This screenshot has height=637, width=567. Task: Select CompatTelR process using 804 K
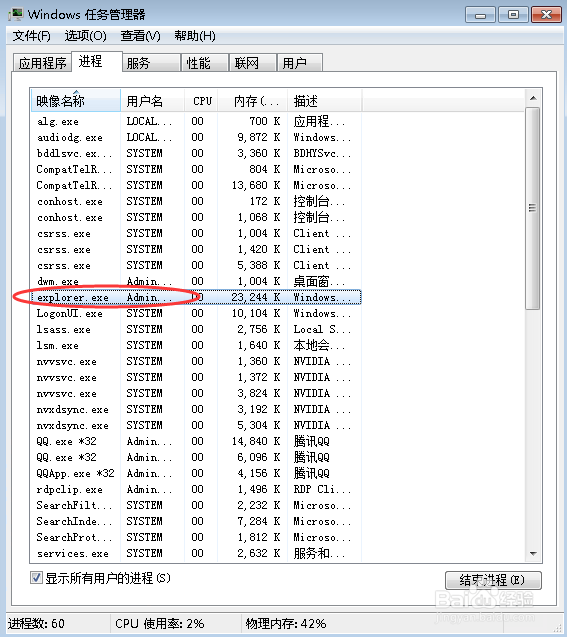(196, 169)
